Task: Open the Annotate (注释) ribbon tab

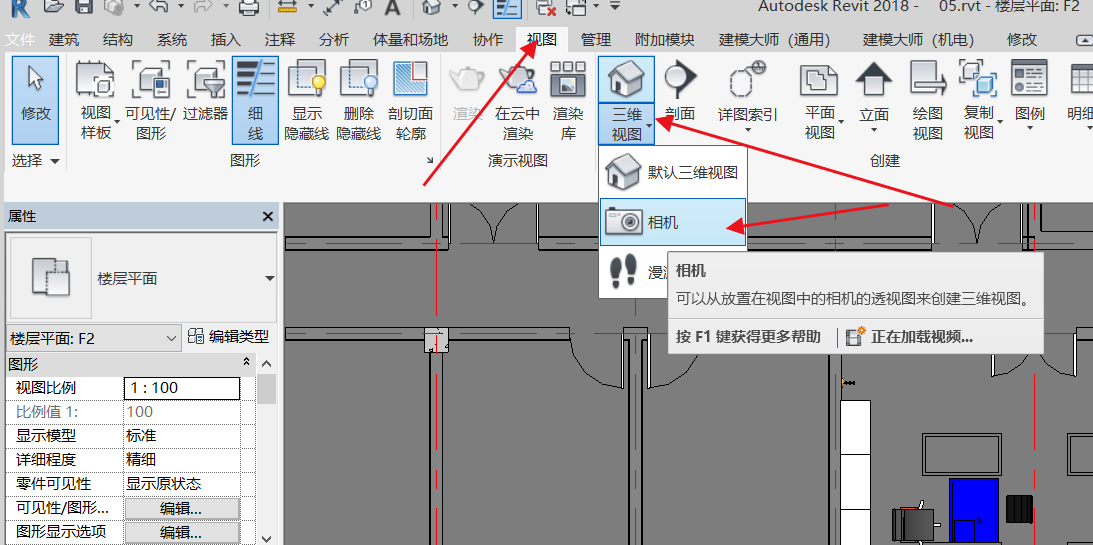Action: (x=280, y=40)
